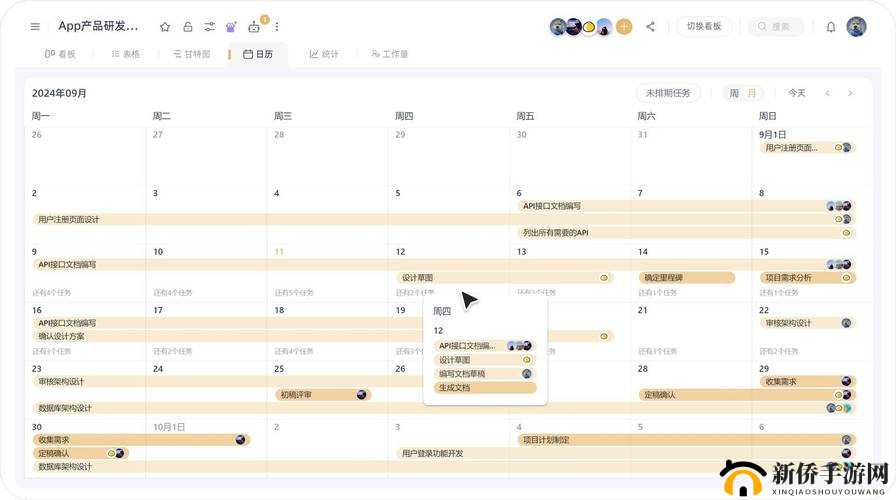Viewport: 896px width, 500px height.
Task: Star the App产品研发 project
Action: (165, 27)
